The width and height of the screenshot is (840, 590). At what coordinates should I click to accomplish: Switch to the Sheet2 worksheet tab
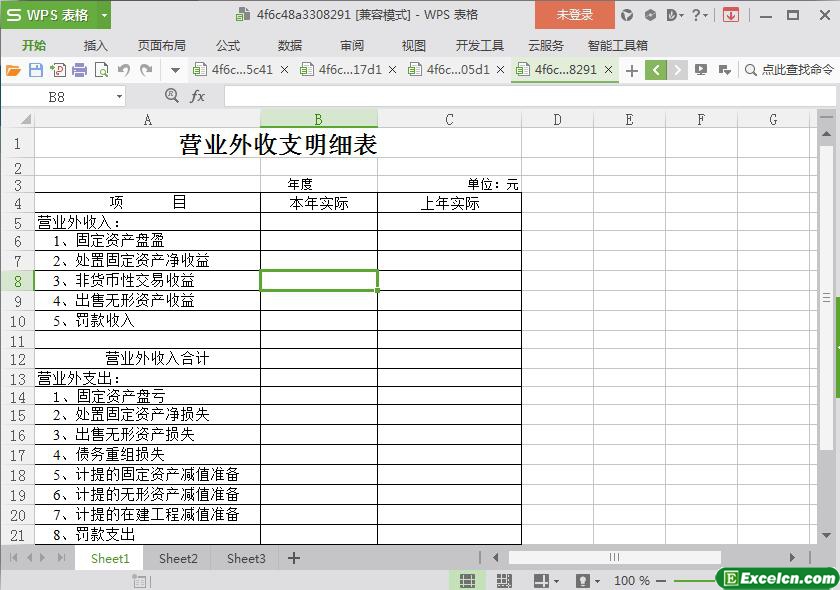[178, 558]
